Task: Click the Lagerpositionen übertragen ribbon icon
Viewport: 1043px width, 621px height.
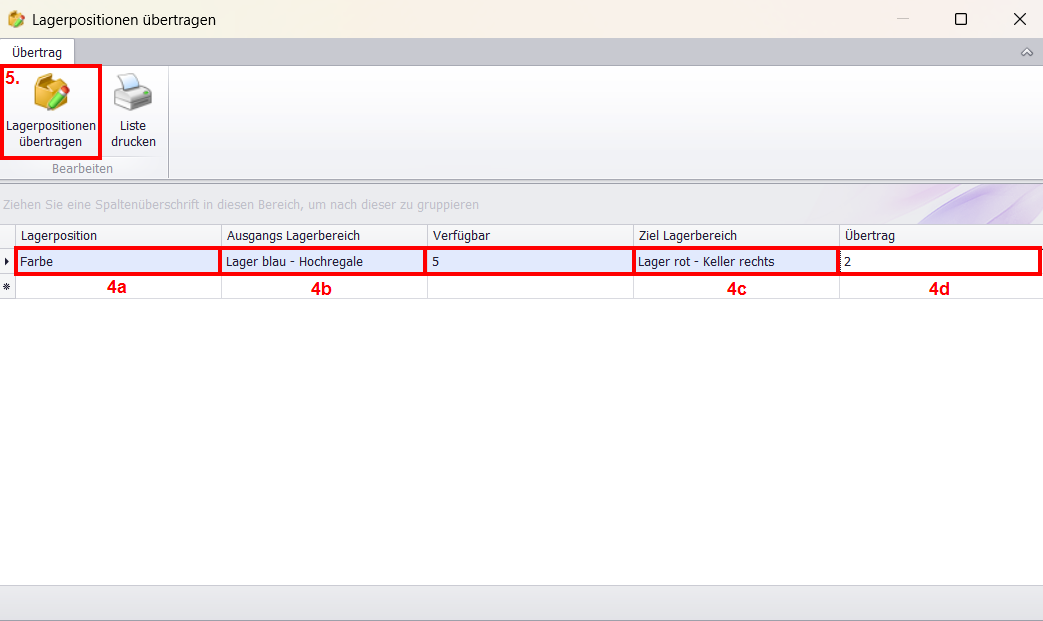Action: pos(51,95)
